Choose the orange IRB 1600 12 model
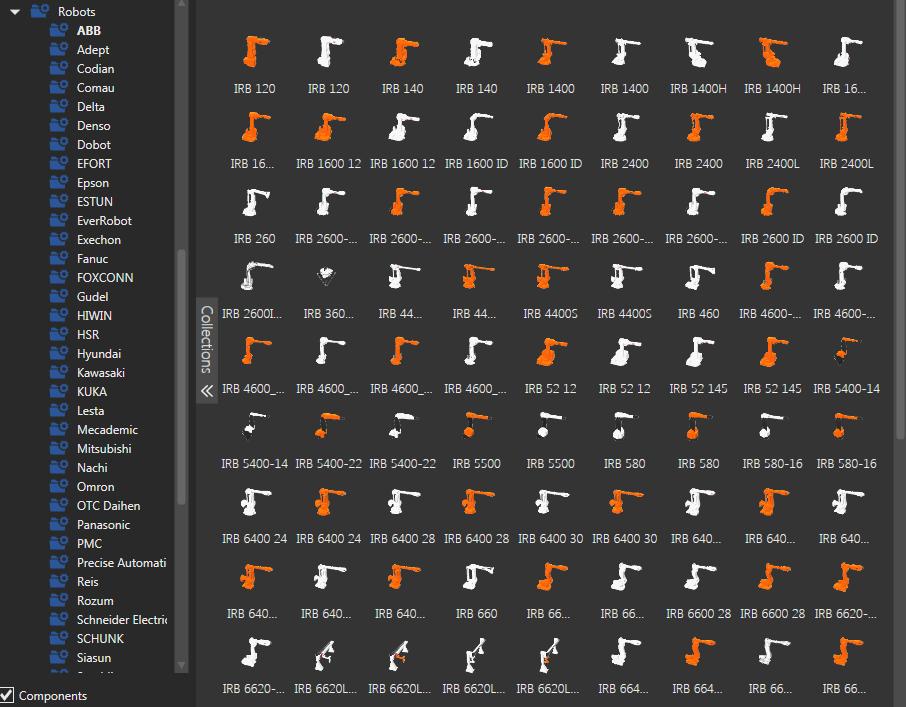The height and width of the screenshot is (707, 906). [x=329, y=127]
